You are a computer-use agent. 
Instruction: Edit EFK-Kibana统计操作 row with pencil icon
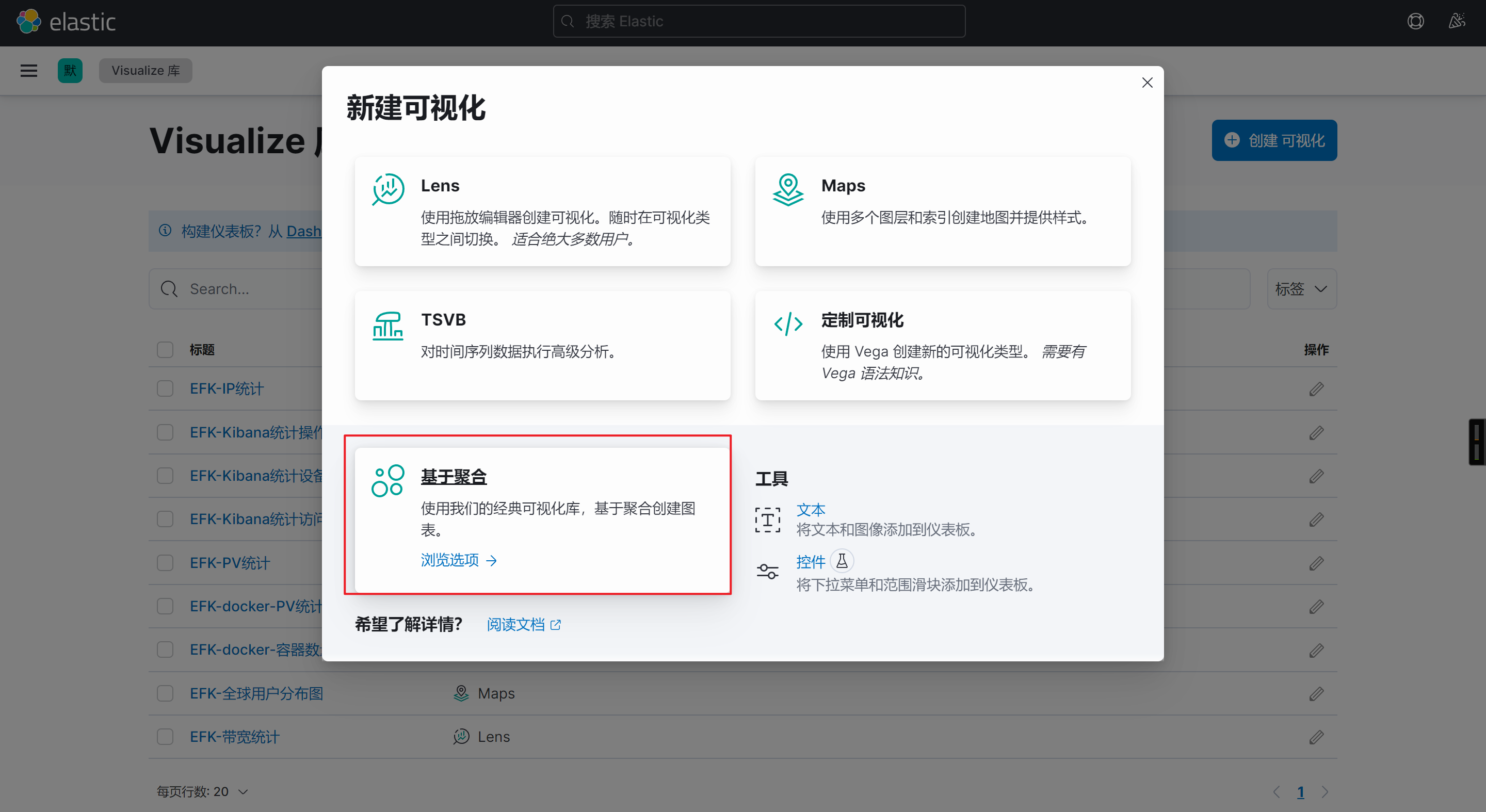[x=1316, y=432]
